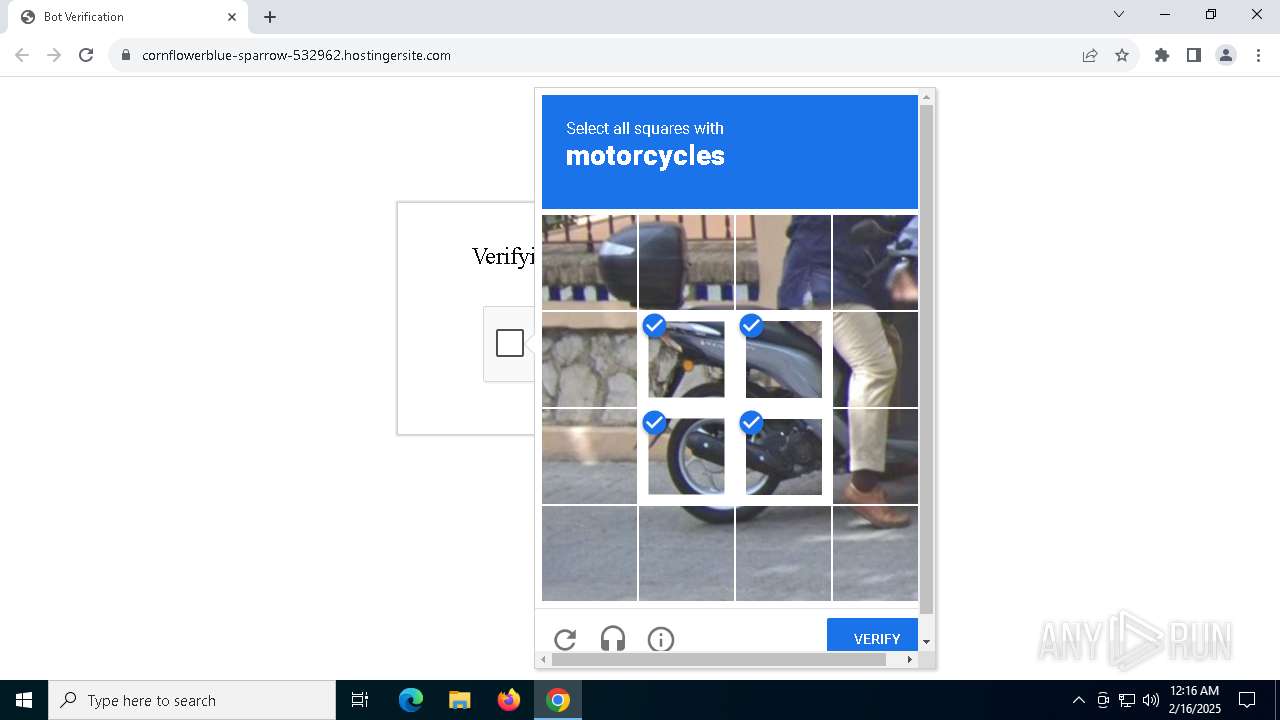Deselect checked tile showing rear wheel
Image resolution: width=1280 pixels, height=720 pixels.
pyautogui.click(x=686, y=456)
